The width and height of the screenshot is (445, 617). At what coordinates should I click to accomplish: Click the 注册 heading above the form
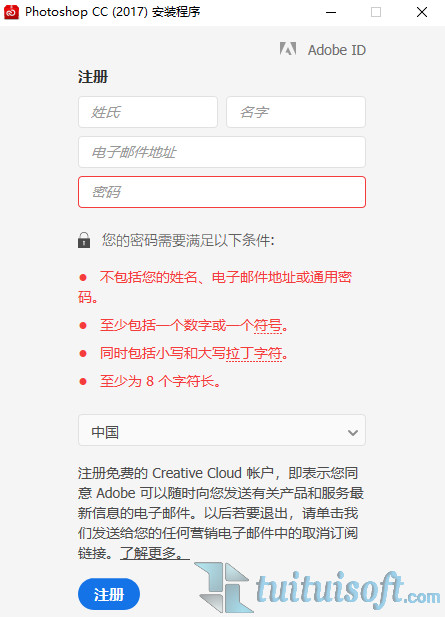point(93,77)
